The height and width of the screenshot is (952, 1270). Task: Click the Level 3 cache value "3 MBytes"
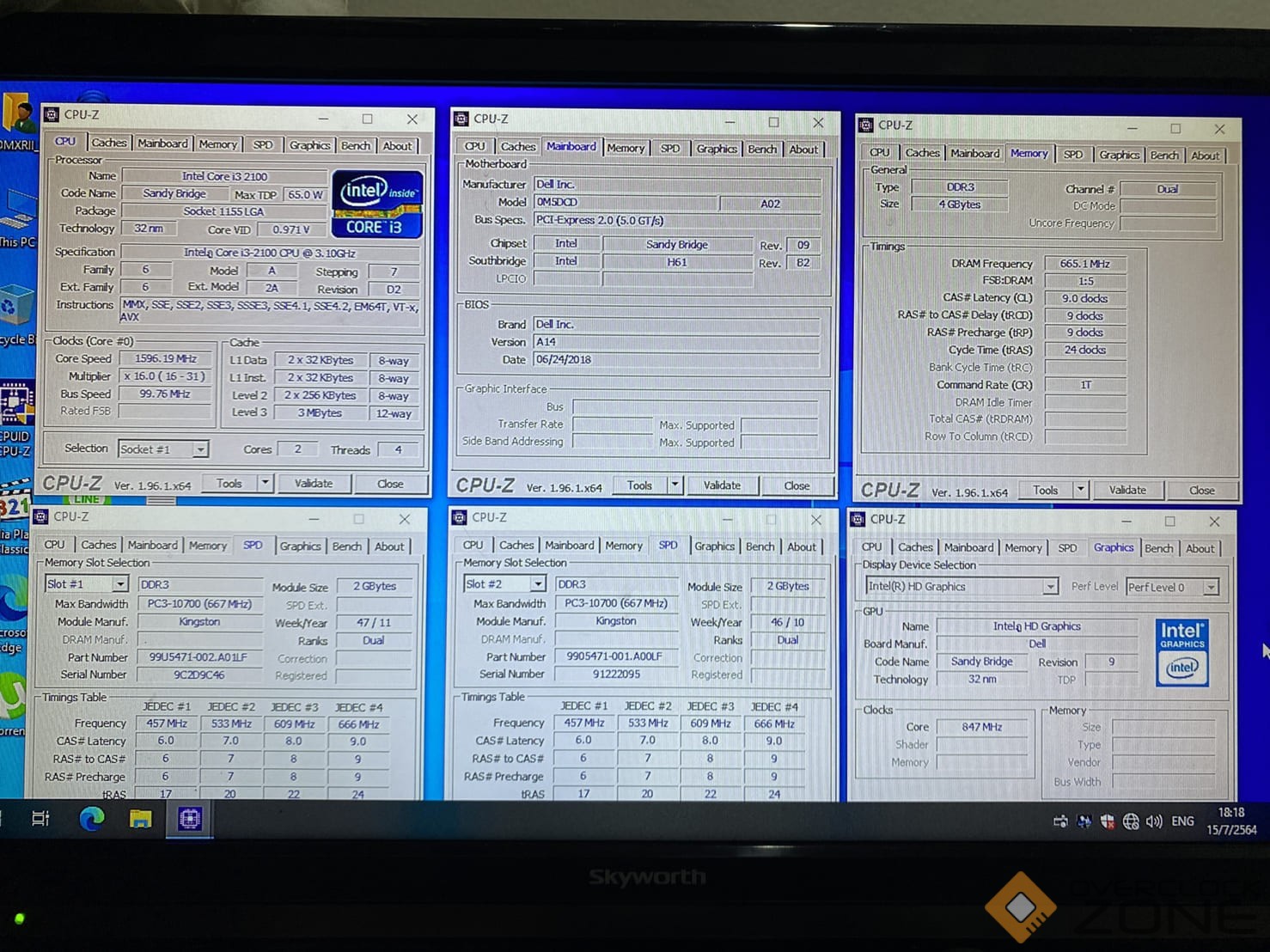[x=320, y=413]
